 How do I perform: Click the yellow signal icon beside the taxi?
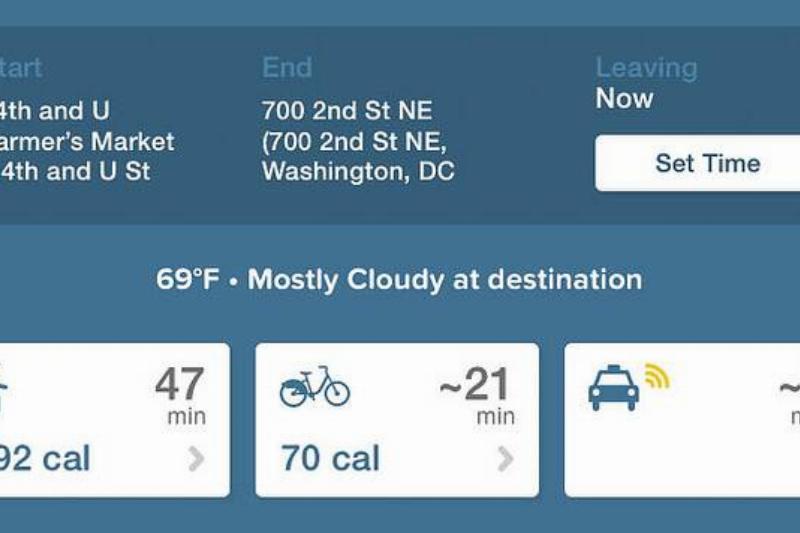coord(657,376)
